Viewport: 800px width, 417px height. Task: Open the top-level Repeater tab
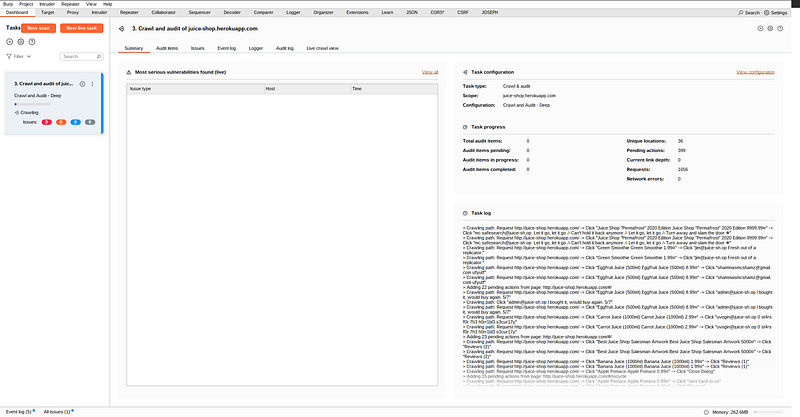click(129, 12)
